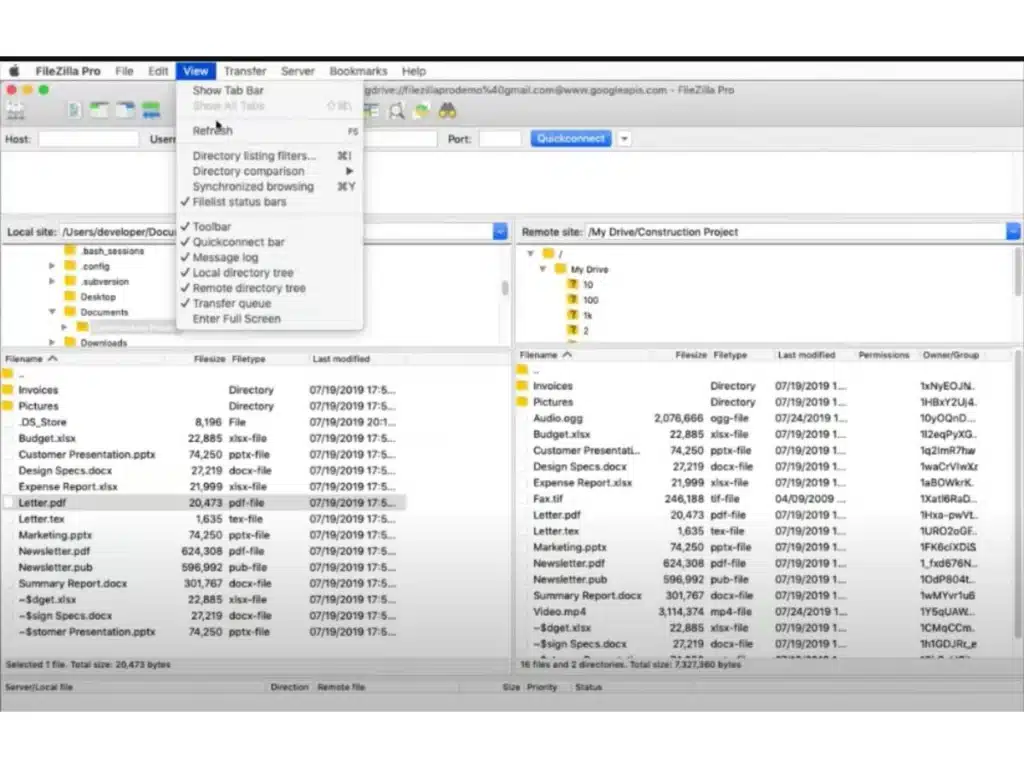Screen dimensions: 1024x768
Task: Toggle remote directory tree toolbar icon
Action: 125,111
